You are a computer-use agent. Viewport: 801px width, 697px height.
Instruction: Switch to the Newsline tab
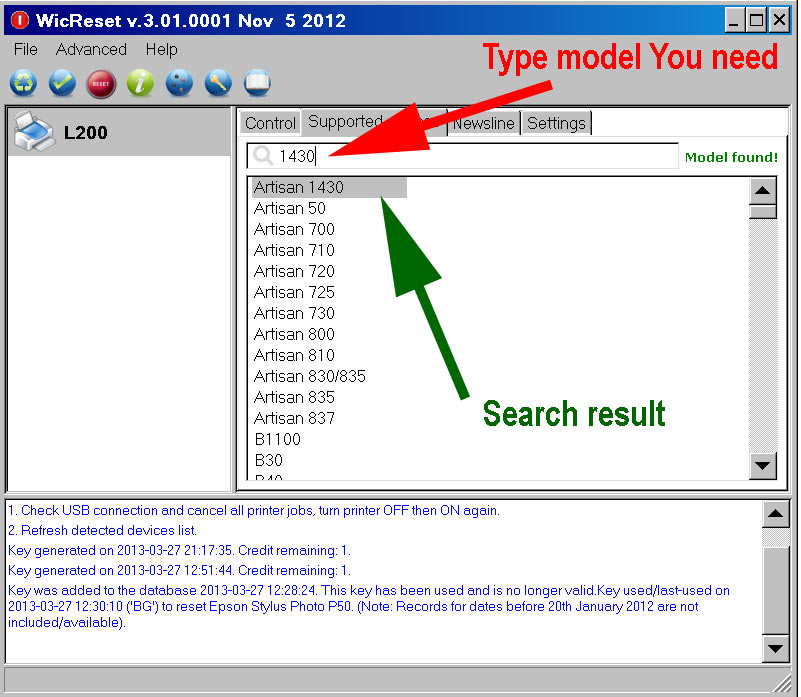coord(483,123)
